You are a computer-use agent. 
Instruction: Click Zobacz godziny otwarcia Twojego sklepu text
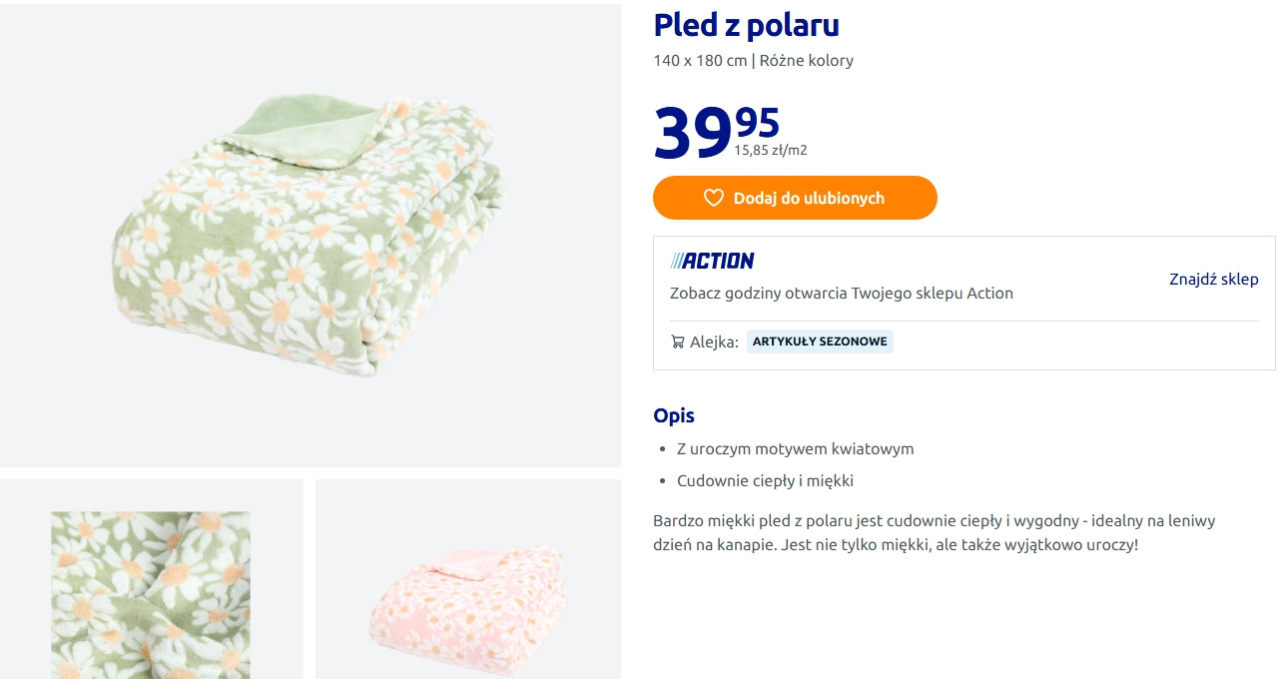[x=841, y=294]
